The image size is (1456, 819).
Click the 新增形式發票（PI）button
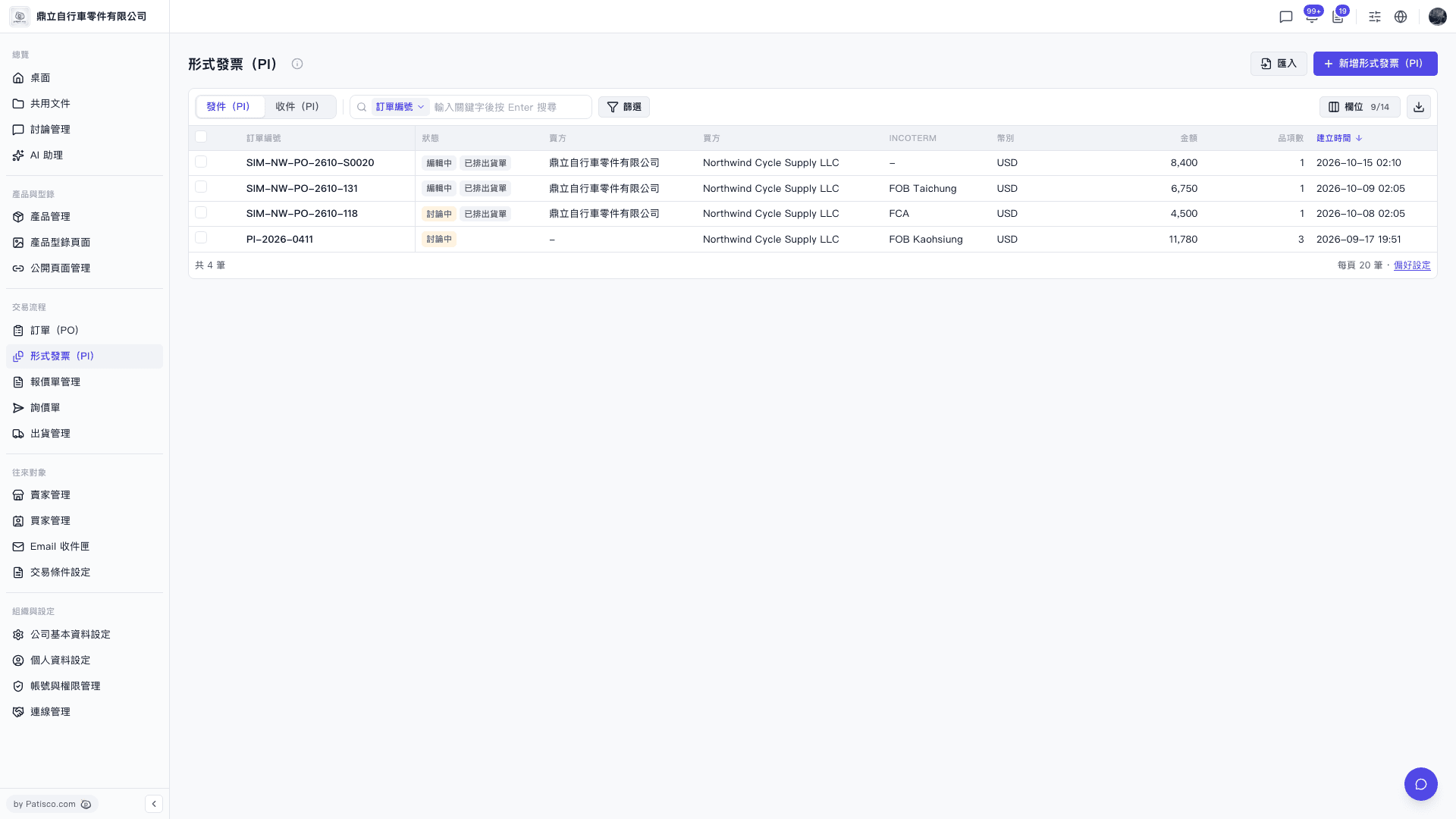(1375, 64)
